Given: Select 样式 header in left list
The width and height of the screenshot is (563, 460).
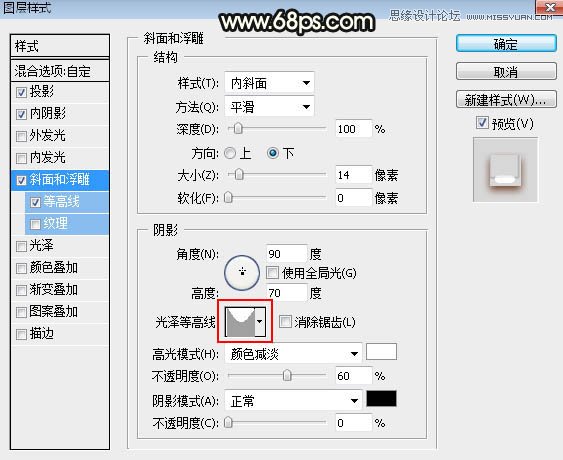Looking at the screenshot, I should point(60,46).
